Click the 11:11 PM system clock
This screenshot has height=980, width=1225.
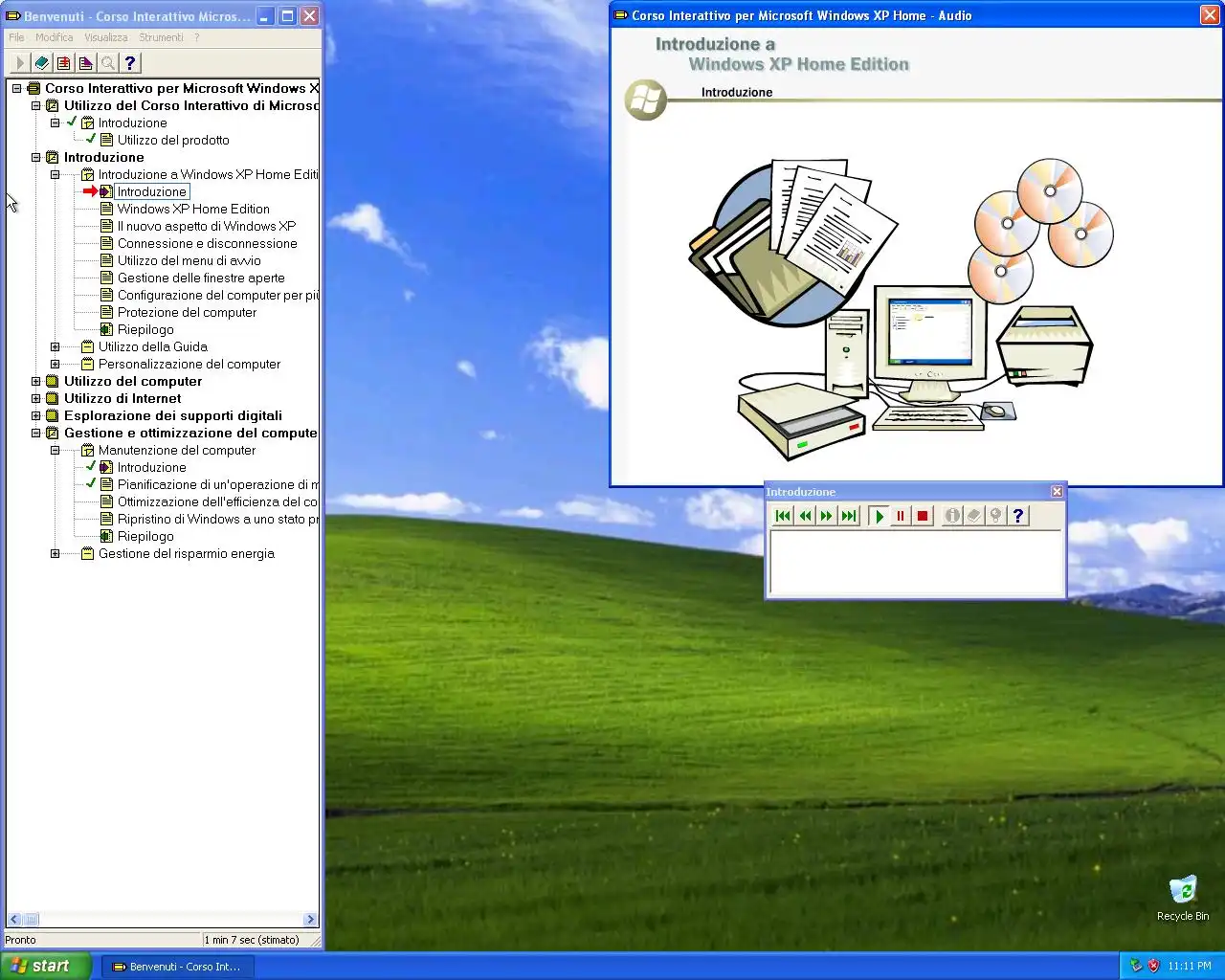coord(1190,967)
